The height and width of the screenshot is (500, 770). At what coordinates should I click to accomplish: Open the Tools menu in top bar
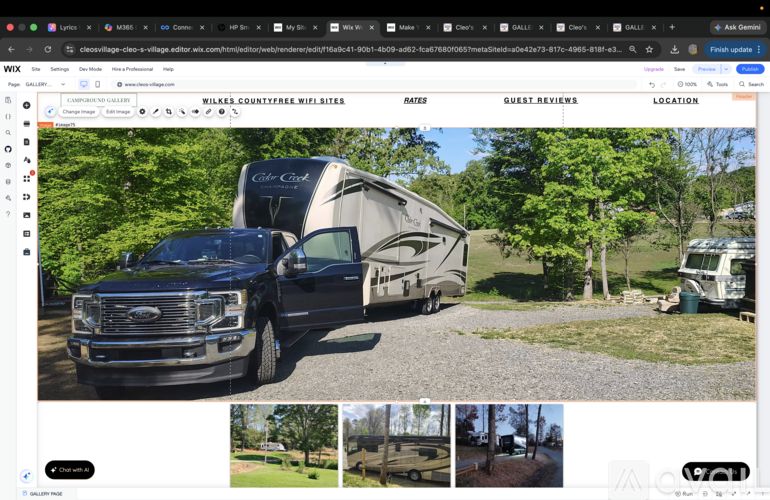pos(717,84)
